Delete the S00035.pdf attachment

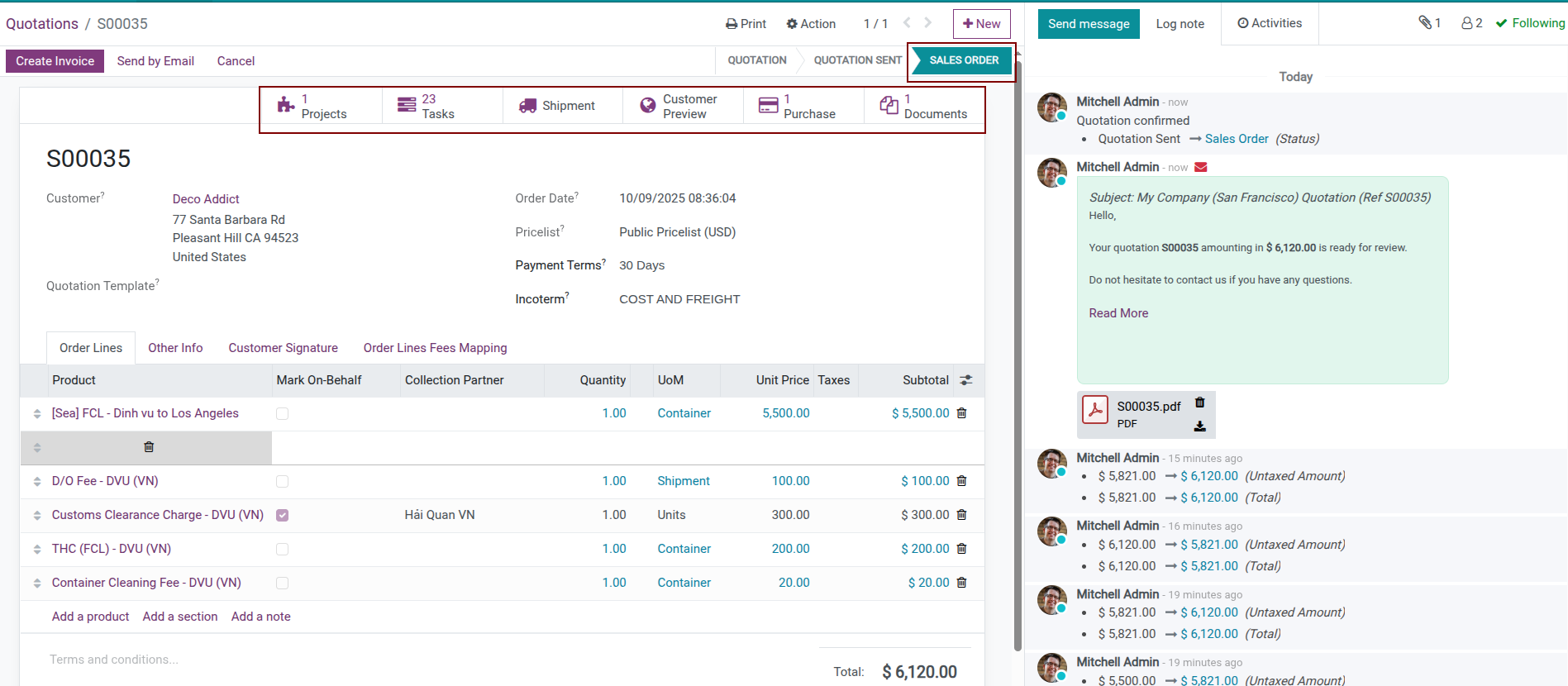tap(1199, 403)
